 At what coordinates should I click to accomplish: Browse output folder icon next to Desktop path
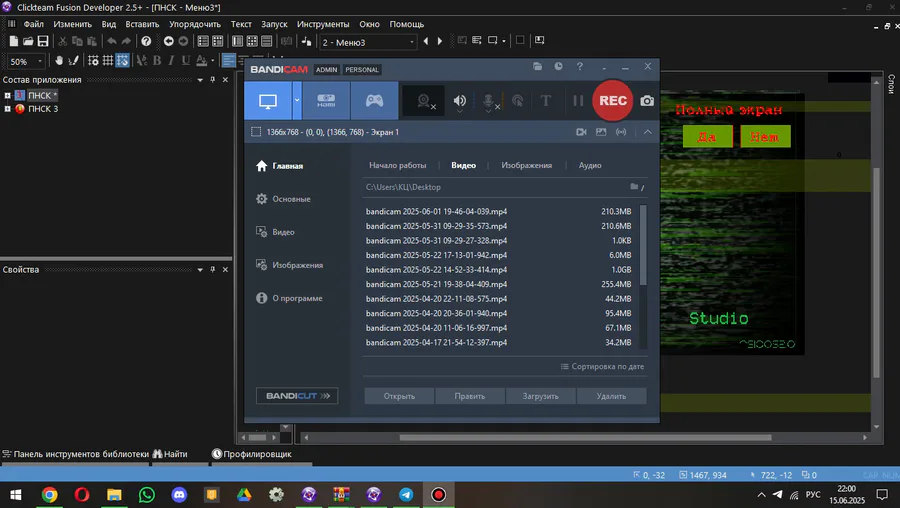pyautogui.click(x=634, y=187)
